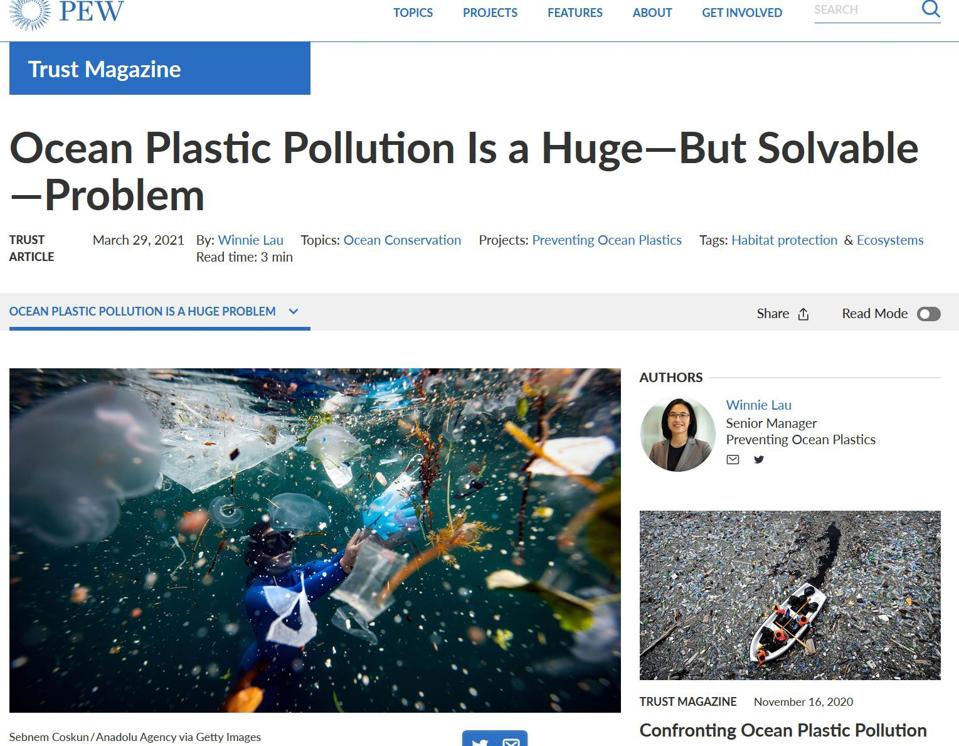Click the search magnifying glass icon
Viewport: 959px width, 746px height.
click(930, 9)
